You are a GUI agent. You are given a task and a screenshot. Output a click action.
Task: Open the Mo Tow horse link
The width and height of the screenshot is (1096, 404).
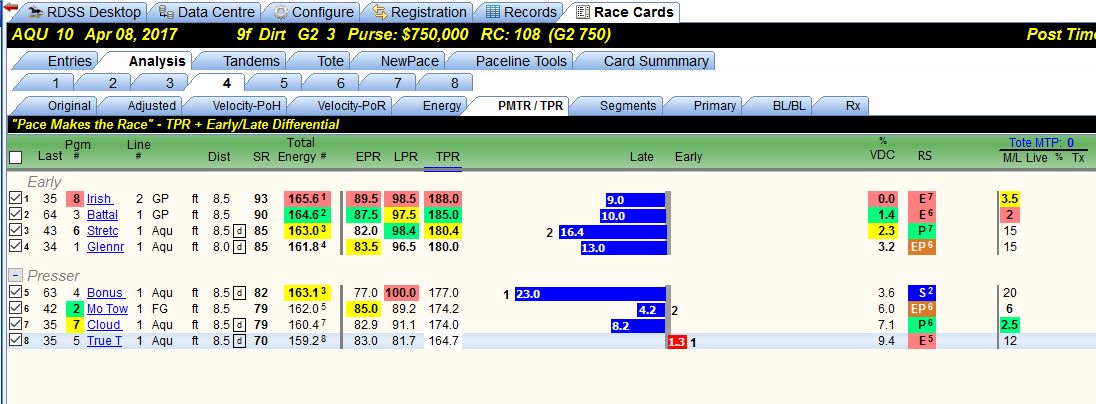pyautogui.click(x=107, y=309)
